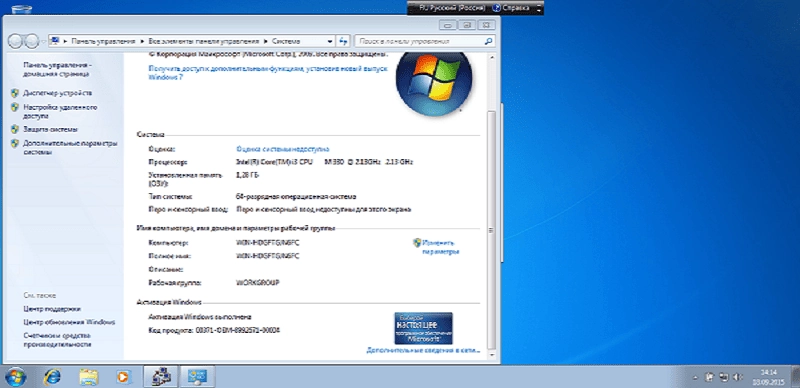Image resolution: width=800 pixels, height=388 pixels.
Task: Click the Справка help icon on the language bar
Action: pos(496,8)
